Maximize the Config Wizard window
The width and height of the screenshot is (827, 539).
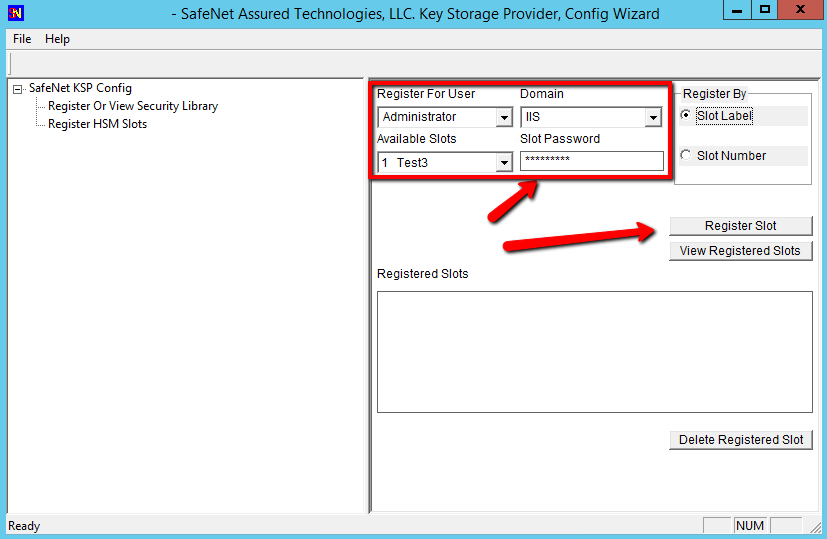(765, 10)
